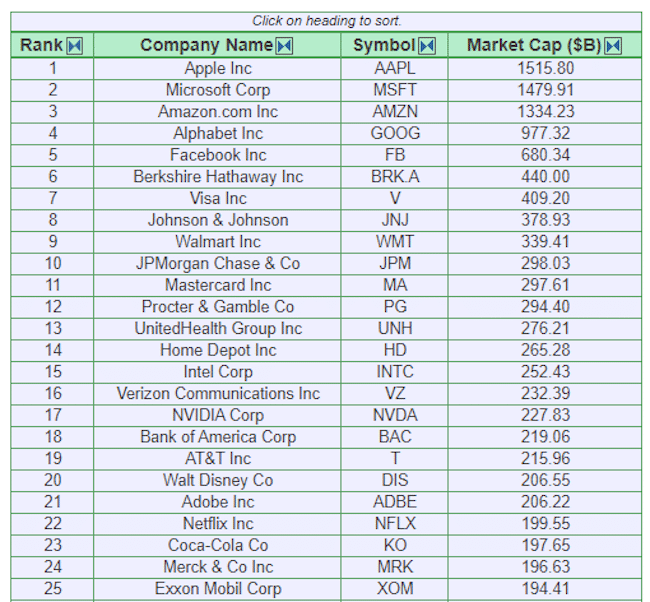Click the Company Name heading text
650x602 pixels.
click(x=206, y=45)
